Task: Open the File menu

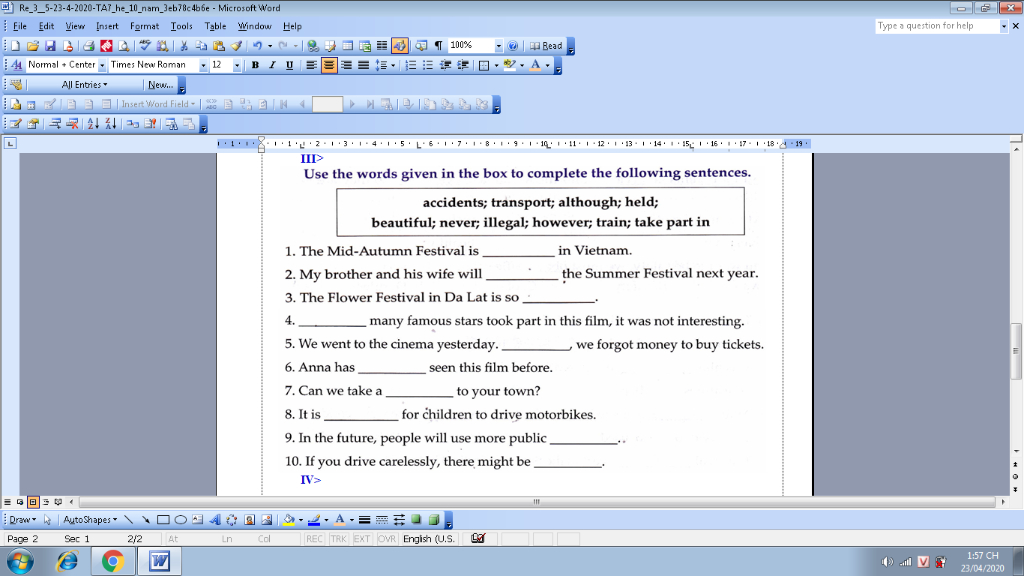Action: pyautogui.click(x=20, y=26)
